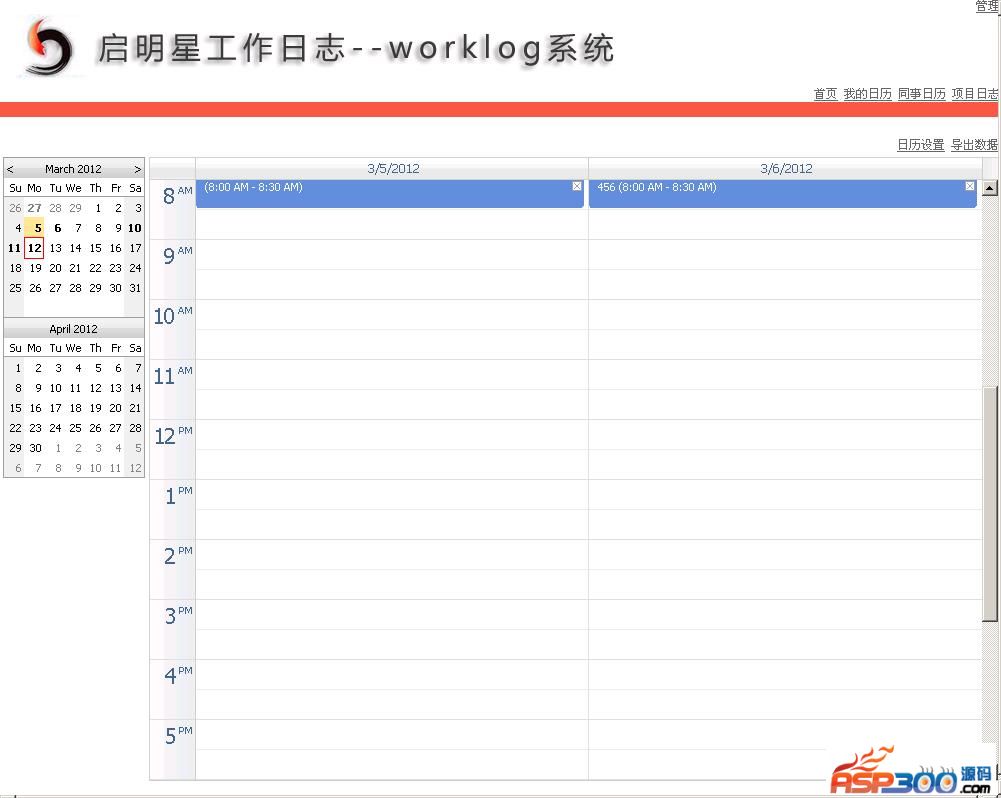Click the 2 PM slot on 3/6/2012
The width and height of the screenshot is (1001, 798).
tap(785, 555)
